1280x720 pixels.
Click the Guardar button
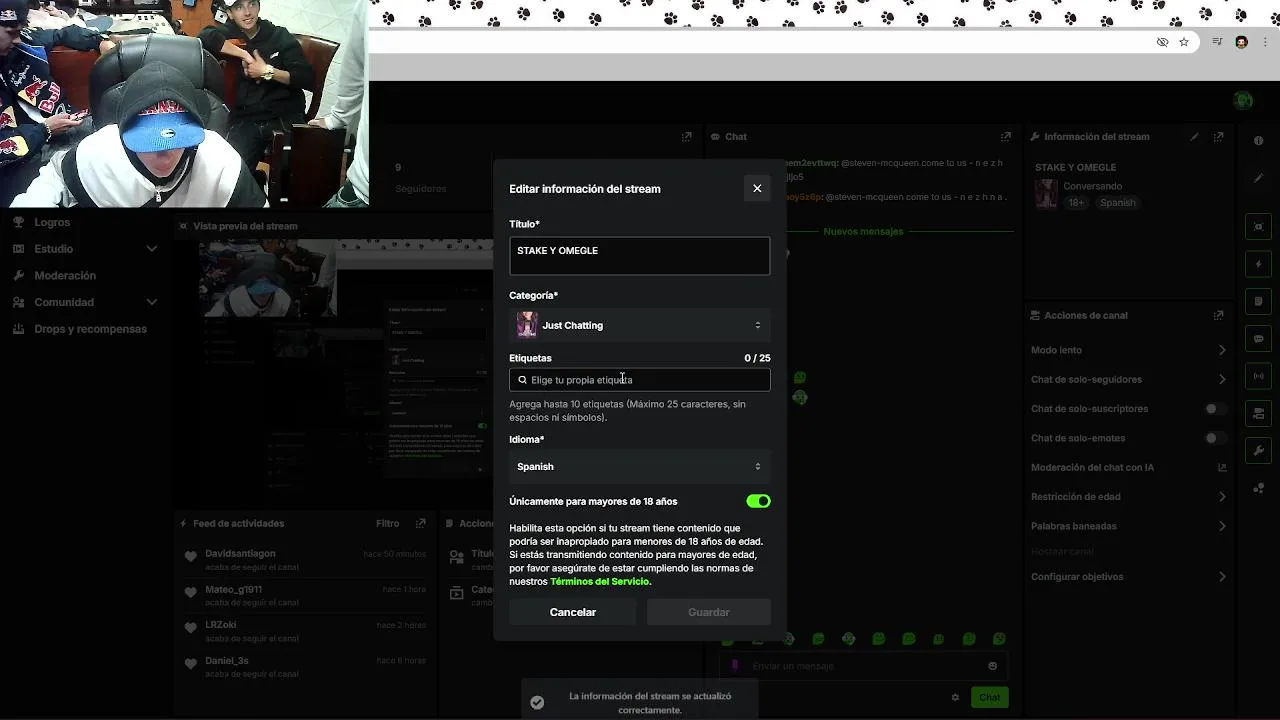pyautogui.click(x=709, y=612)
